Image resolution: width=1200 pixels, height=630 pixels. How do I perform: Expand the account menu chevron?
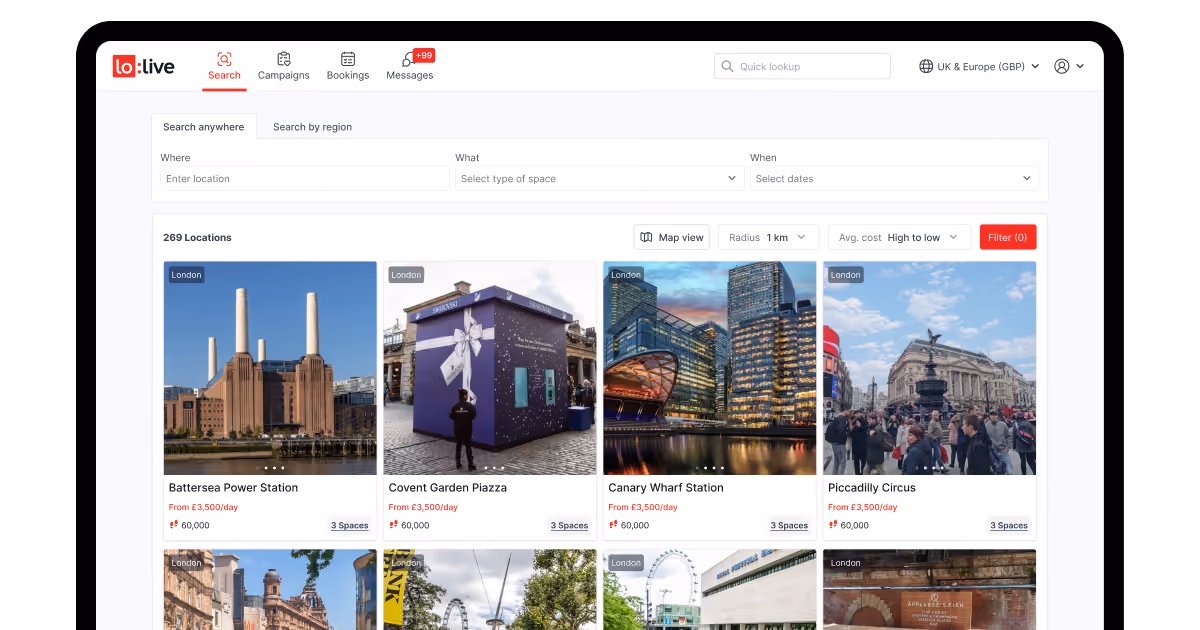(1080, 67)
